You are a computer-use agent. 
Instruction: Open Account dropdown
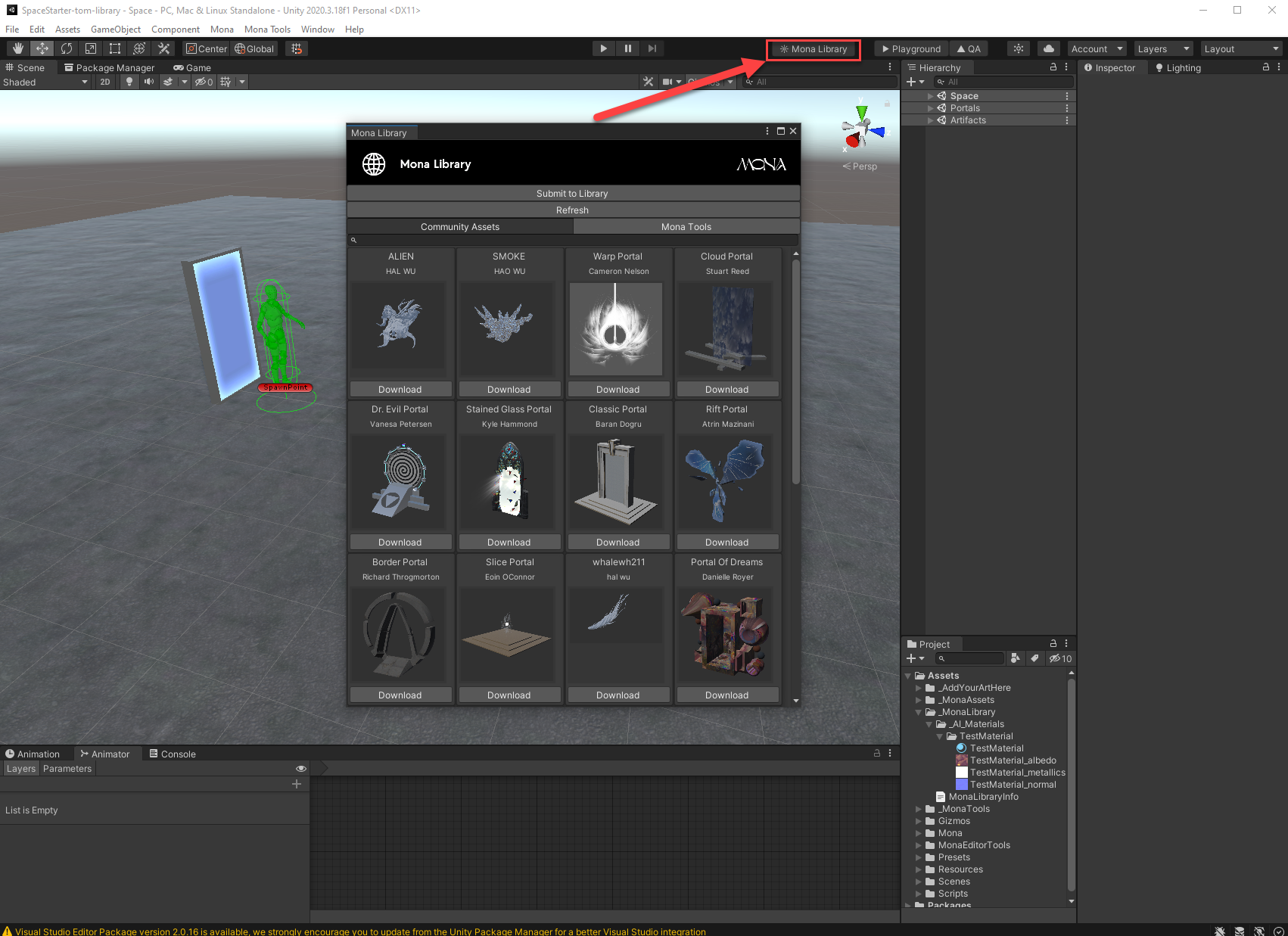(1097, 48)
